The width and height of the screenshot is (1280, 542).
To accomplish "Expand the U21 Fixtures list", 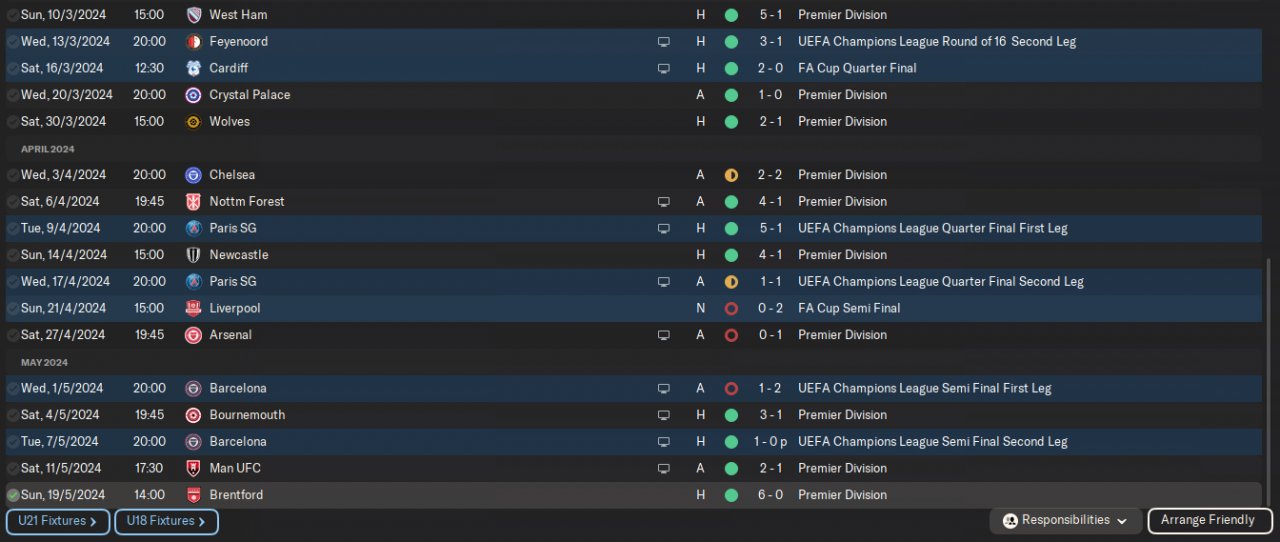I will [57, 521].
